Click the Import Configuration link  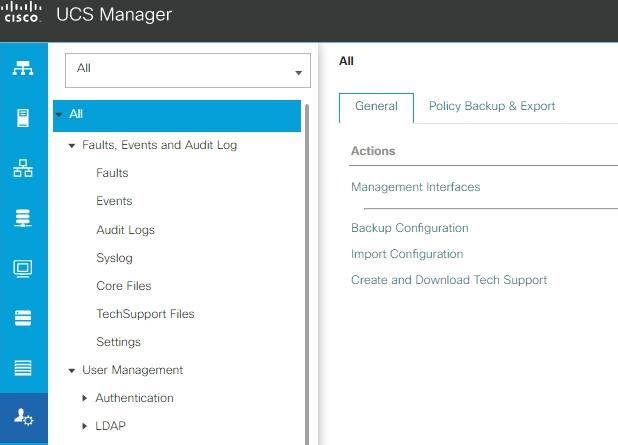pos(407,254)
